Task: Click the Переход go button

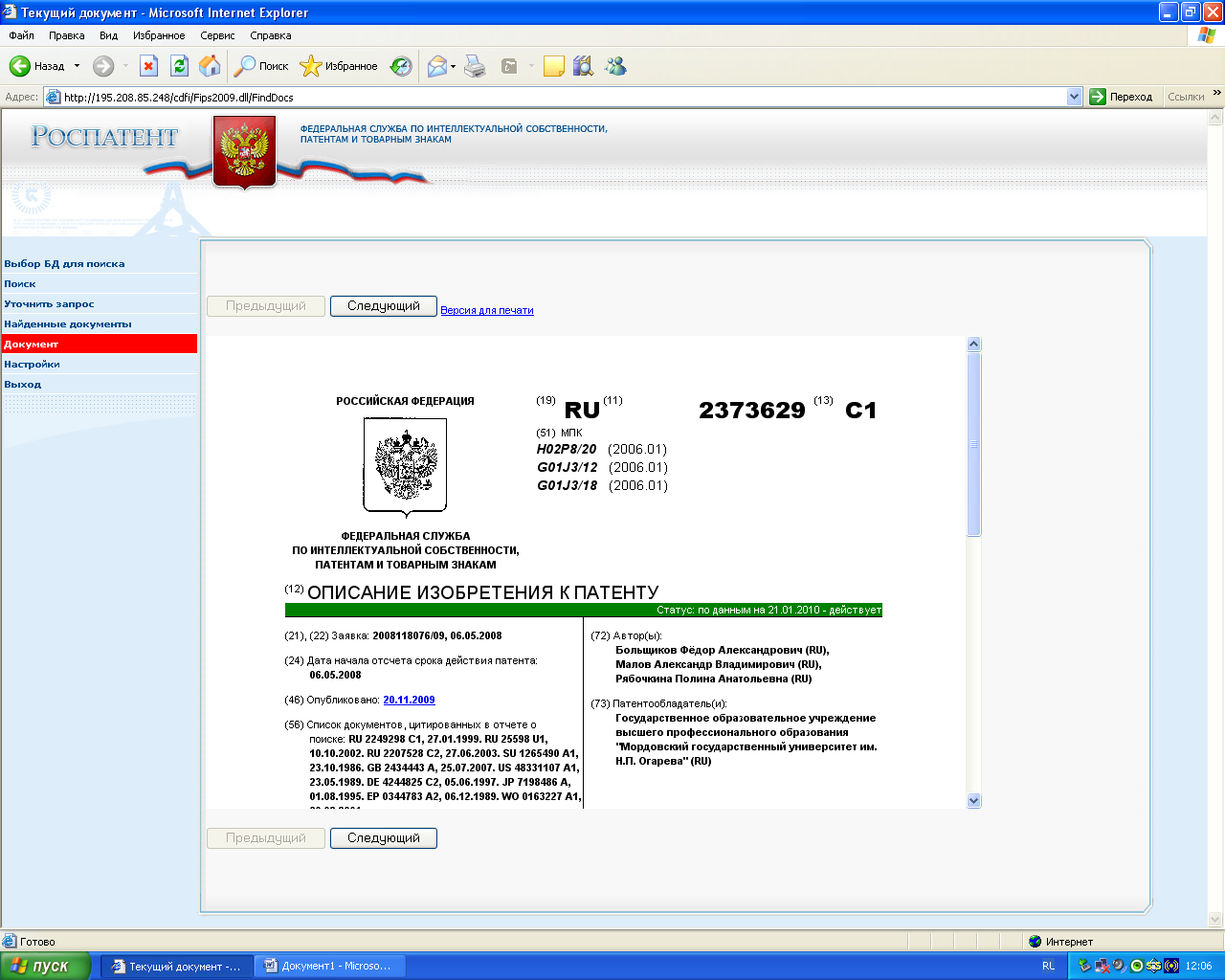Action: 1122,97
